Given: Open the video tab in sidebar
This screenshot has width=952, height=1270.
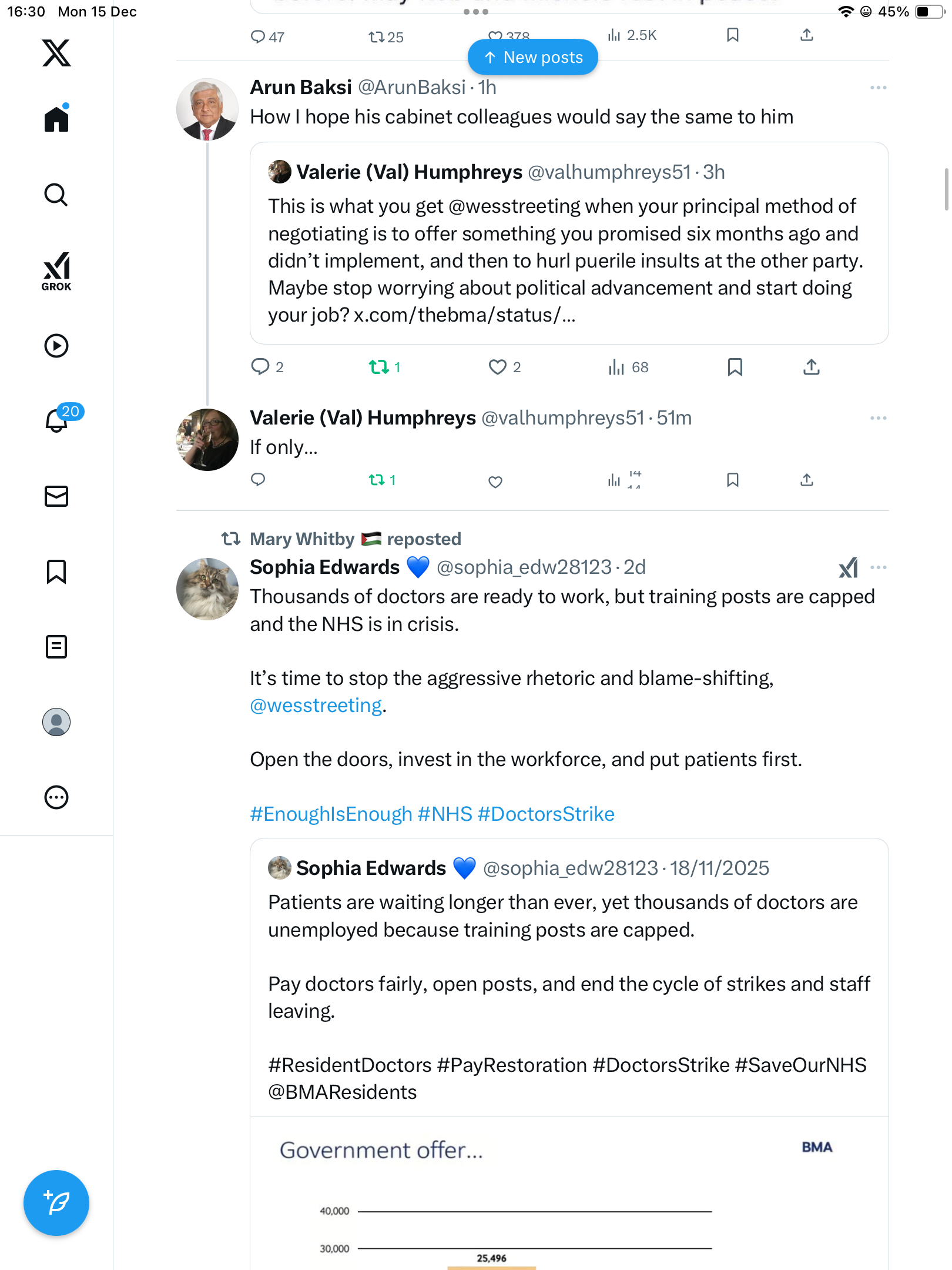Looking at the screenshot, I should (x=56, y=346).
